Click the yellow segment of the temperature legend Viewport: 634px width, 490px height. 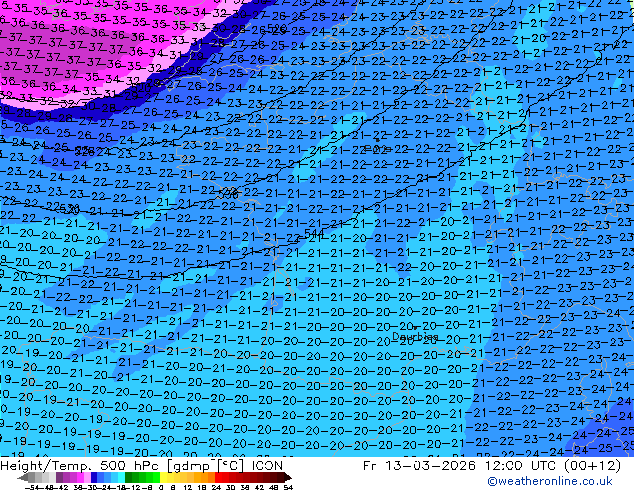click(x=163, y=478)
